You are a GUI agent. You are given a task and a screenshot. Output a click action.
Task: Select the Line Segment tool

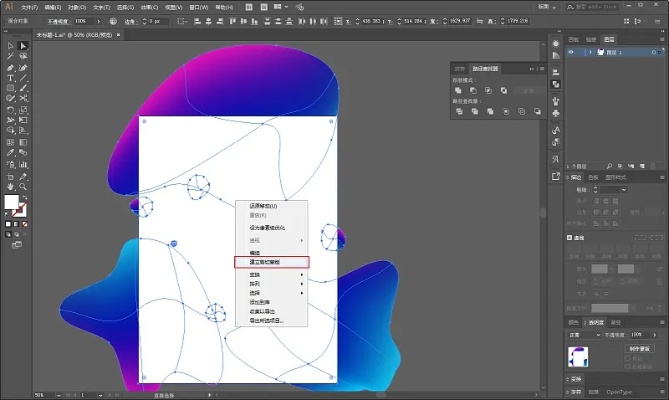pyautogui.click(x=23, y=78)
